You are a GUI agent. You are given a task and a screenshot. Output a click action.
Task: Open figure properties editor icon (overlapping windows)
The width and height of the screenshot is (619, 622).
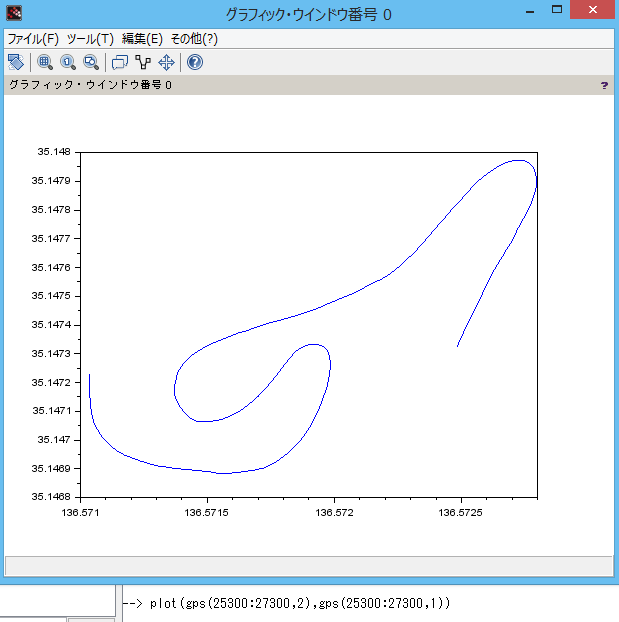coord(120,62)
